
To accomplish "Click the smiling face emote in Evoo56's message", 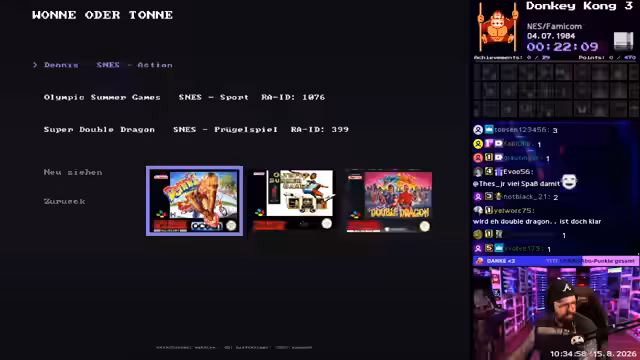I will 569,182.
